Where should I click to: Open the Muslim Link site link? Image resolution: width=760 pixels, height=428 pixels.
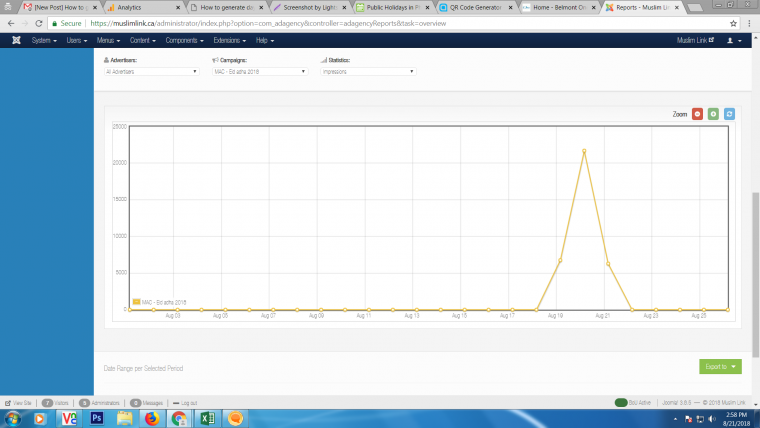tap(695, 40)
